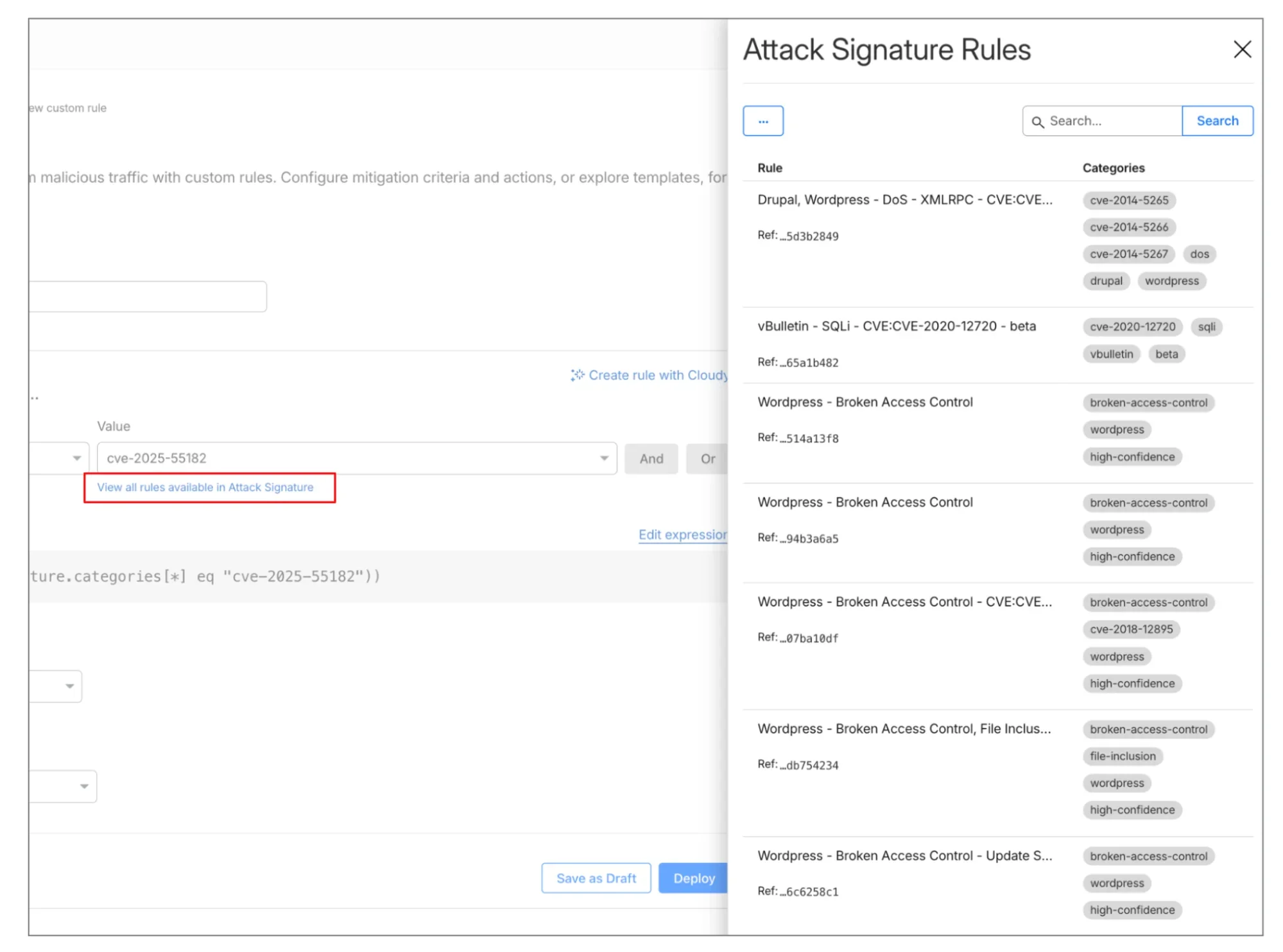Open the View all rules available in Attack Signature link
The image size is (1283, 952).
tap(204, 487)
